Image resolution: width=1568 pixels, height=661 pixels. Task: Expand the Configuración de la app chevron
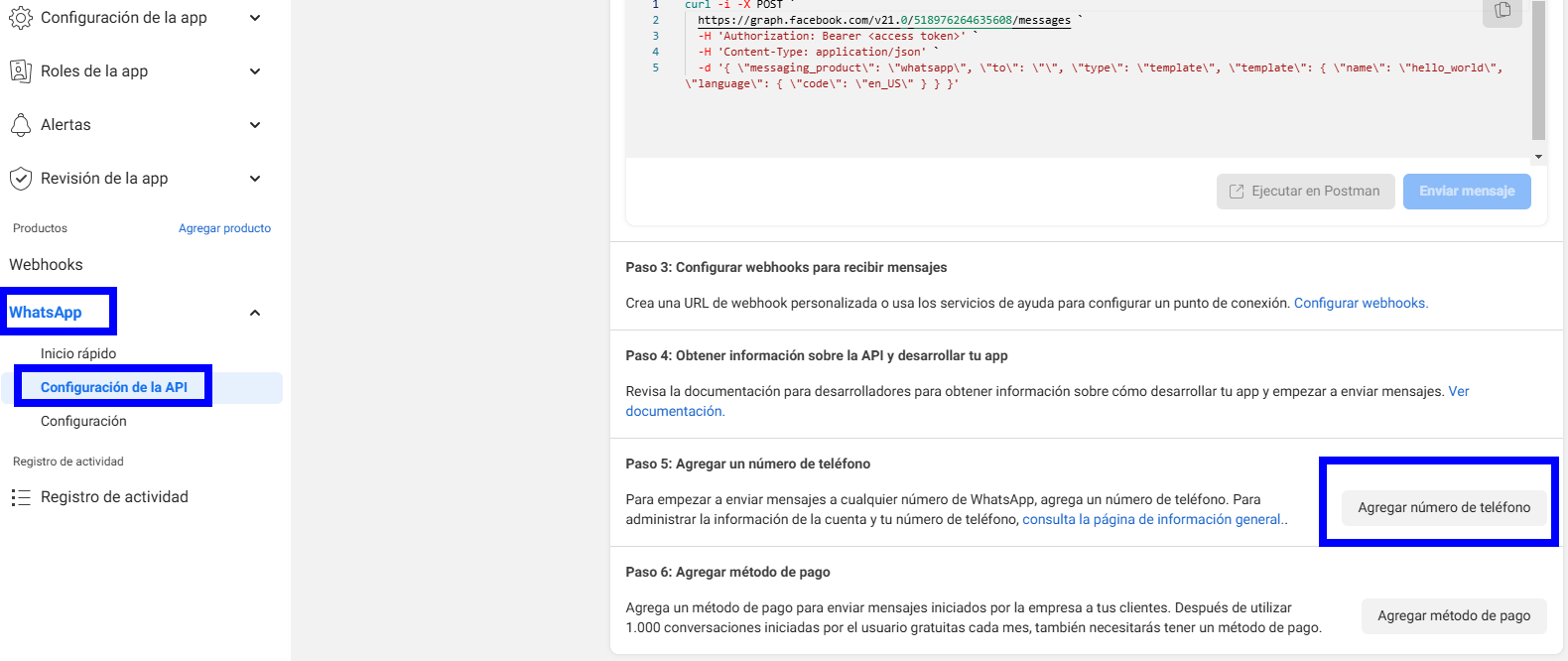255,18
